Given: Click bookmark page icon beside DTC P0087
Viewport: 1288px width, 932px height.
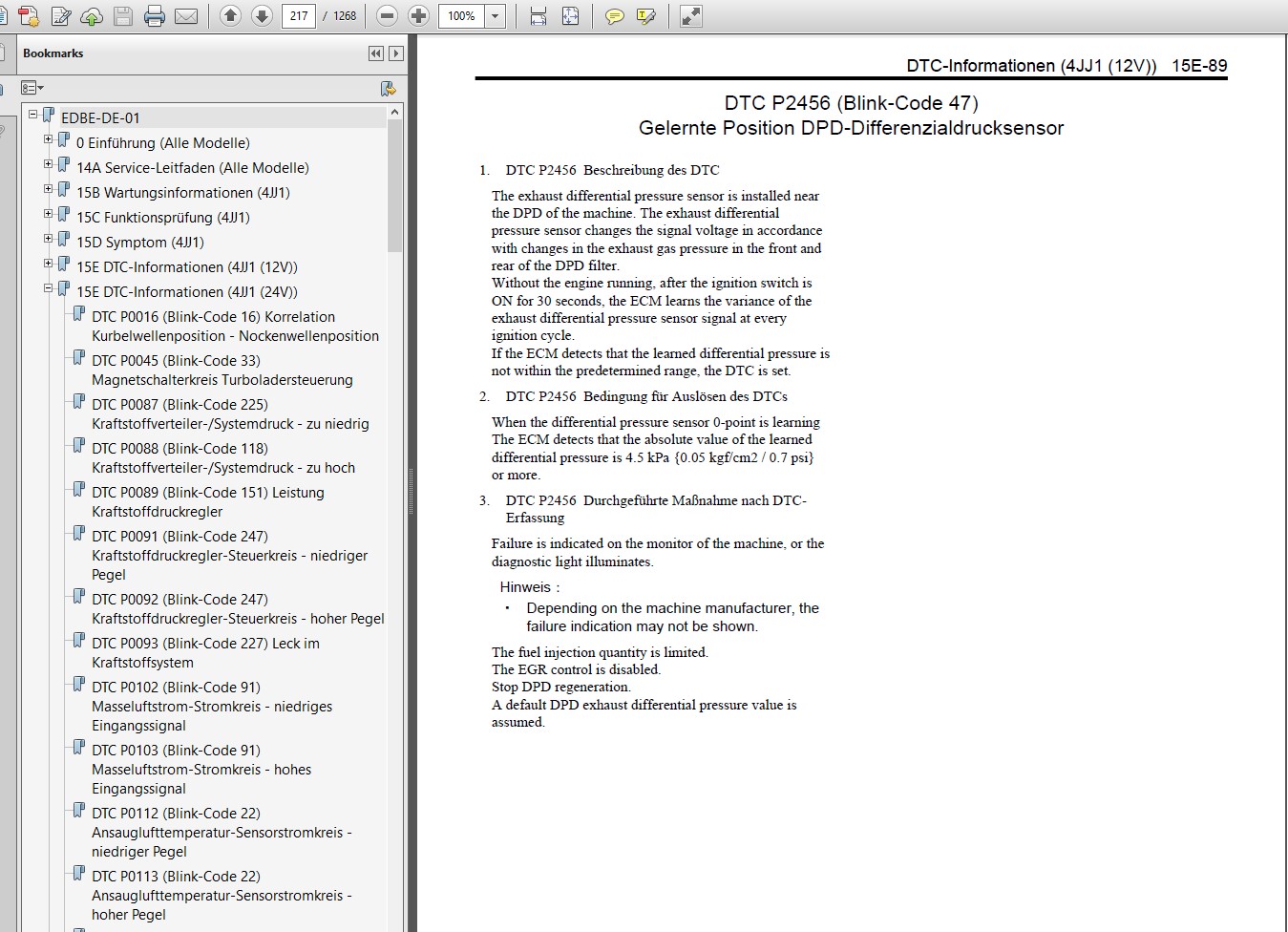Looking at the screenshot, I should [79, 401].
